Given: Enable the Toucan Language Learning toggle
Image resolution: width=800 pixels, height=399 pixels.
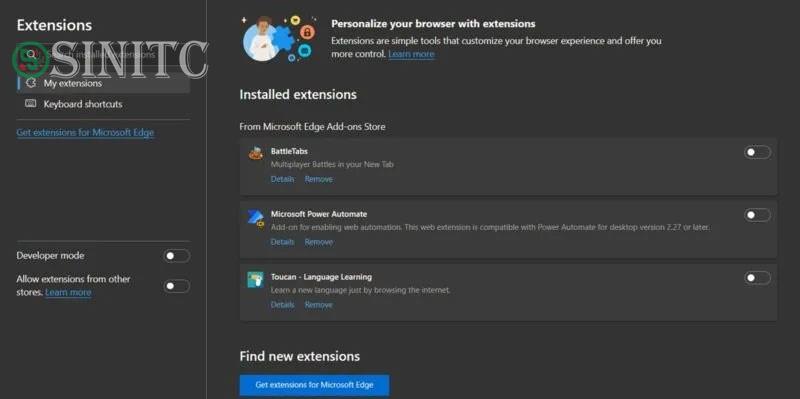Looking at the screenshot, I should 757,278.
